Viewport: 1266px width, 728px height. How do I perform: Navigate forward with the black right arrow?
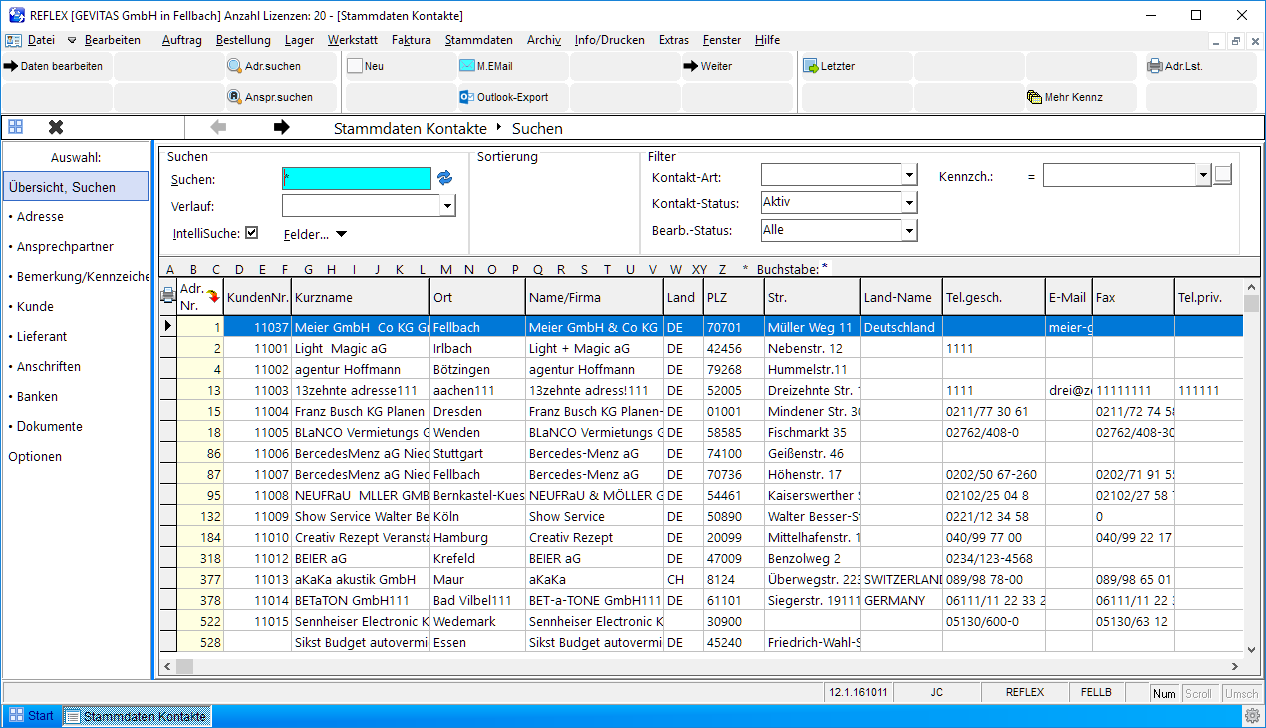pos(281,127)
